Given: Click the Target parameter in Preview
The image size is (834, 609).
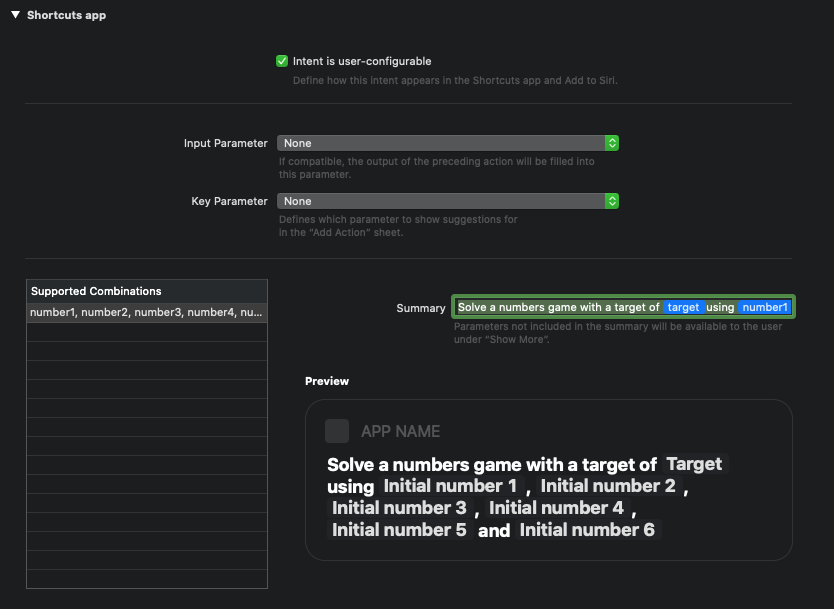Looking at the screenshot, I should click(694, 464).
